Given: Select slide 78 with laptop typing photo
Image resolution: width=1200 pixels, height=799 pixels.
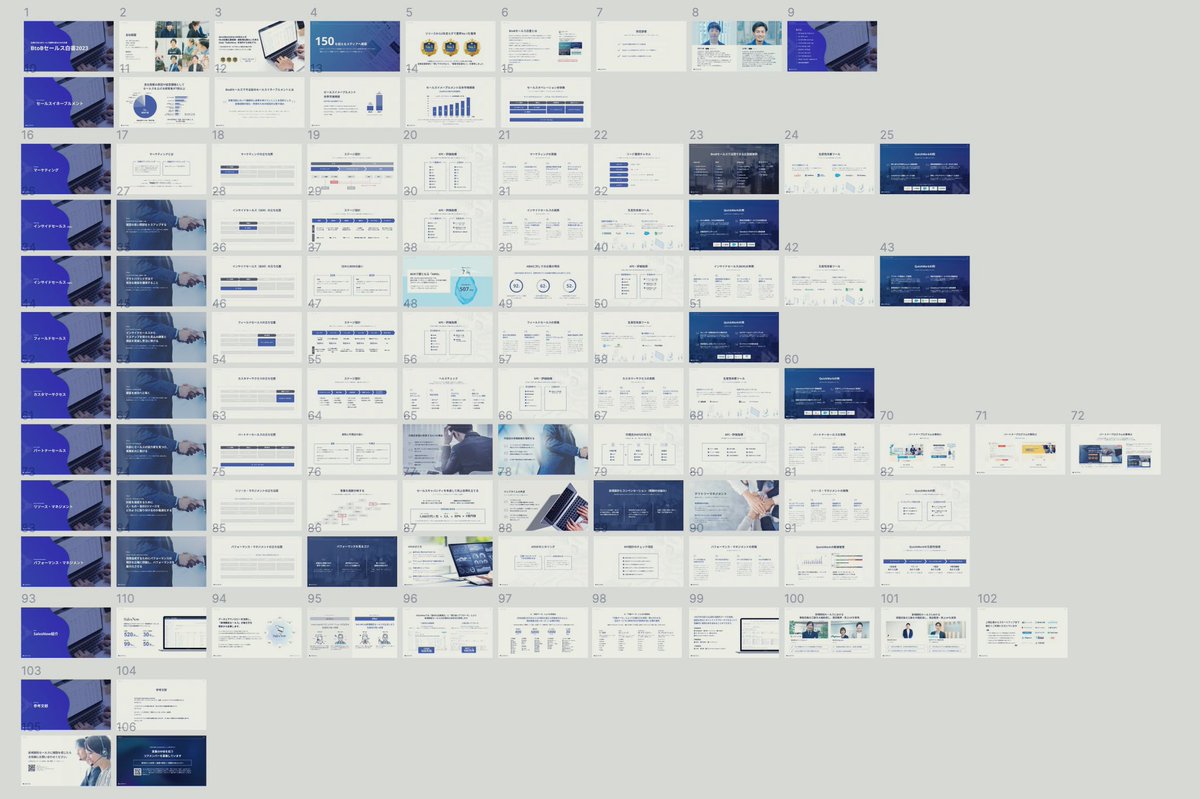Looking at the screenshot, I should pyautogui.click(x=545, y=505).
